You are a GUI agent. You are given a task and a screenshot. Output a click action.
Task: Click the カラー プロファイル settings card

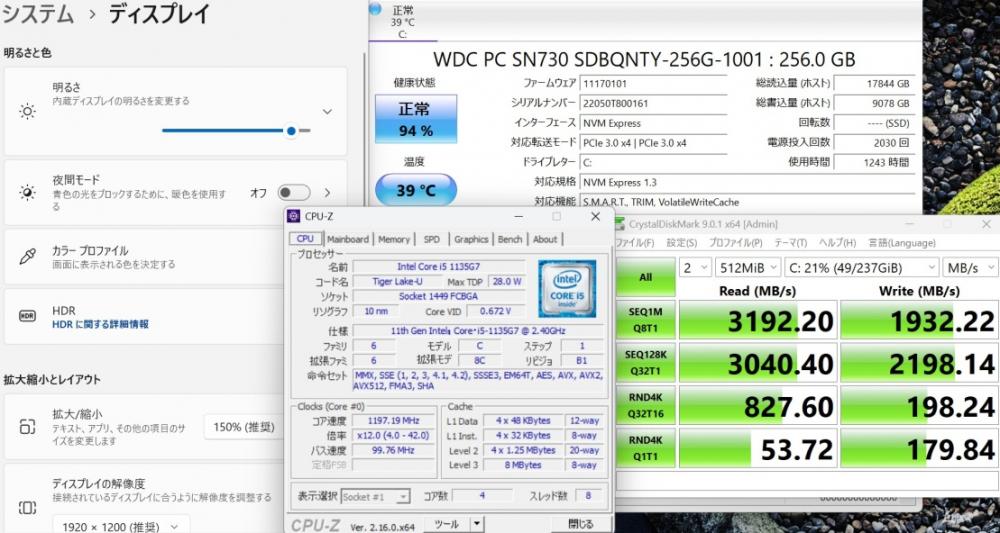(x=175, y=256)
